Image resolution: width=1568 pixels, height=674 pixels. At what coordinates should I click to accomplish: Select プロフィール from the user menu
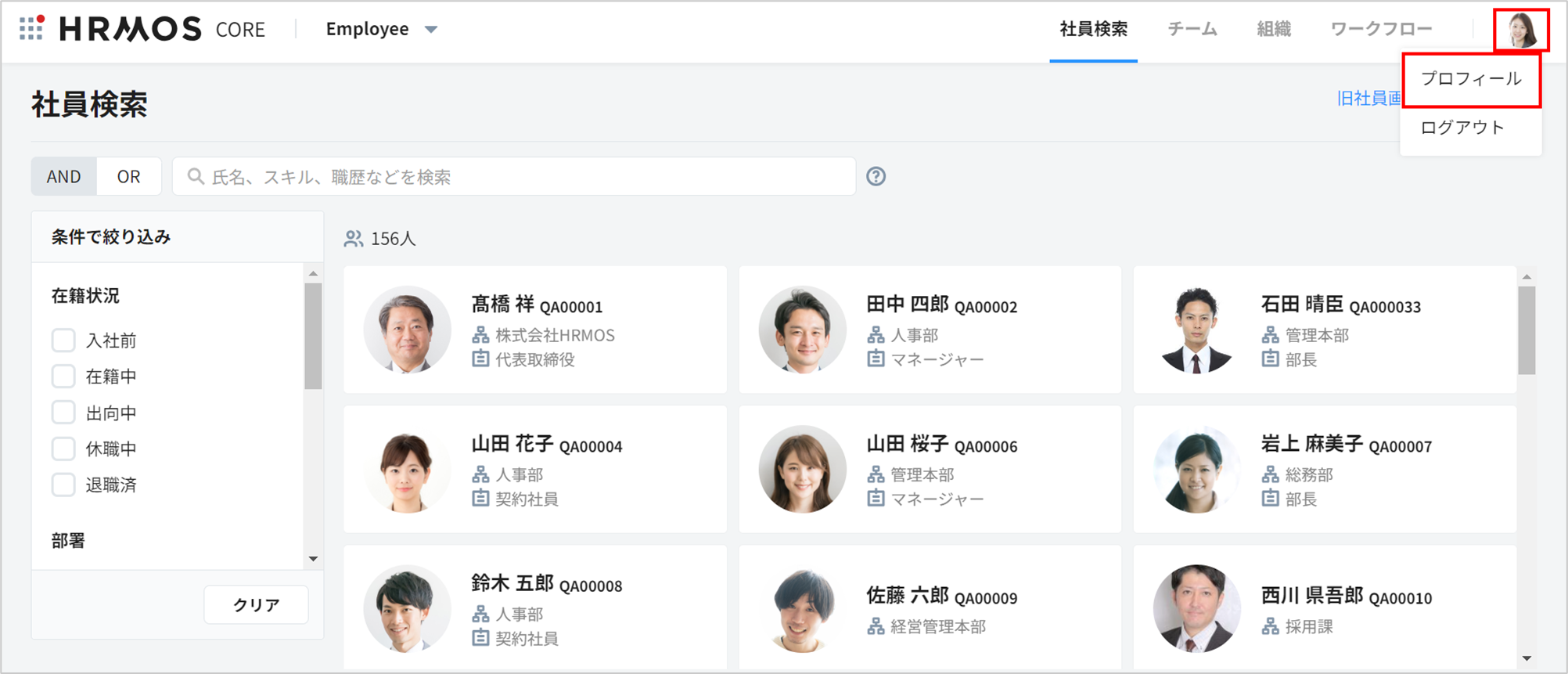click(1470, 79)
